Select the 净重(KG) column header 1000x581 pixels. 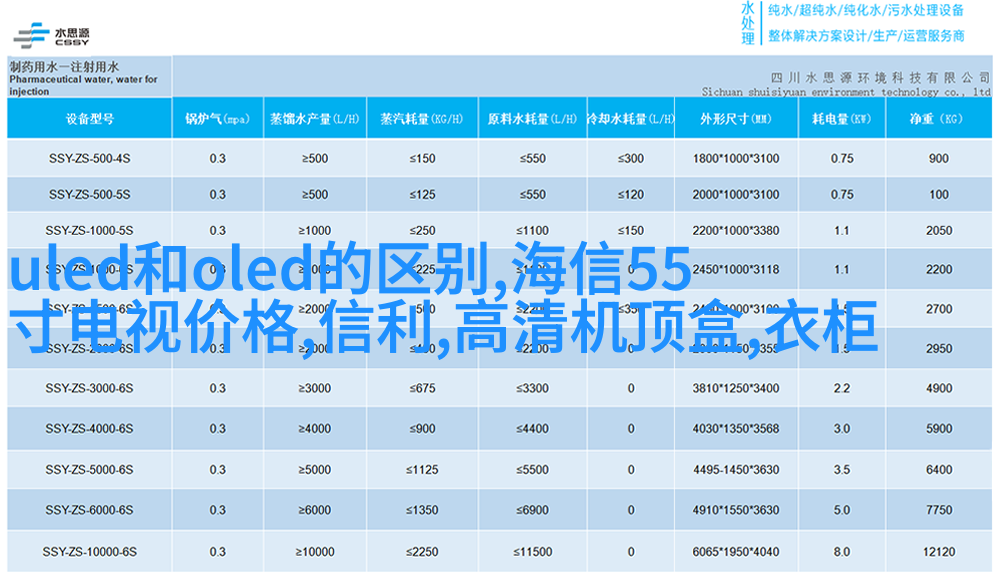[938, 119]
